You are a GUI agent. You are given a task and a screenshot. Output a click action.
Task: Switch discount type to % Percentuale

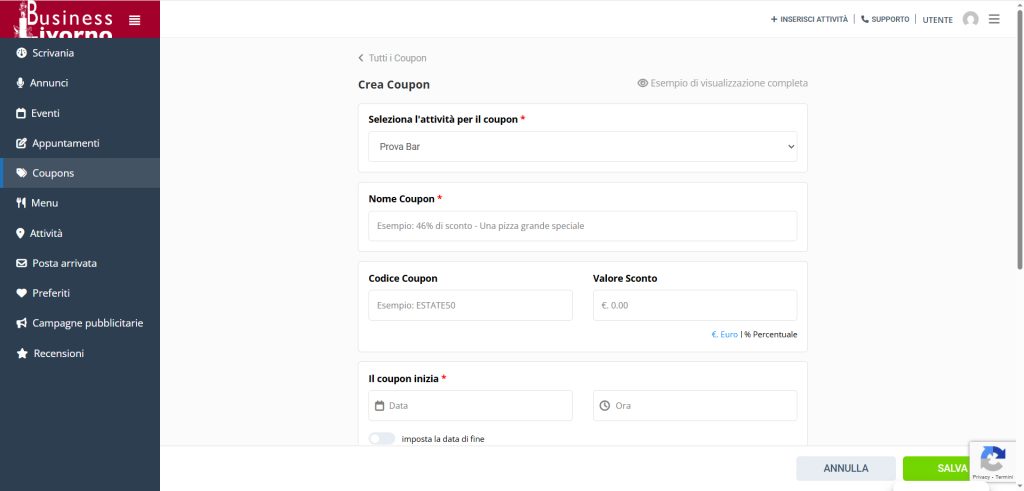pyautogui.click(x=771, y=334)
